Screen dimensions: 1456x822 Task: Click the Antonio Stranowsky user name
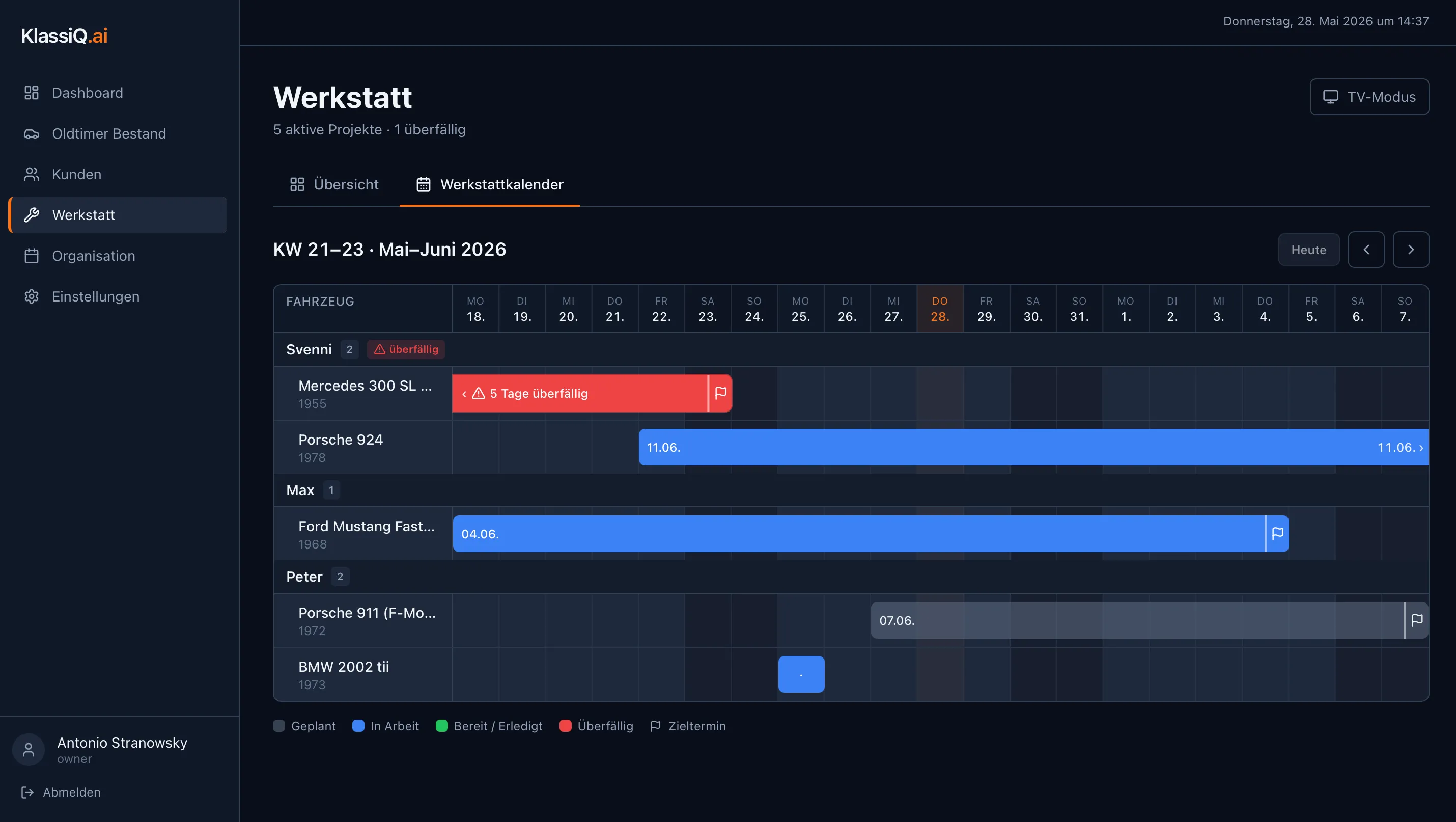click(122, 742)
